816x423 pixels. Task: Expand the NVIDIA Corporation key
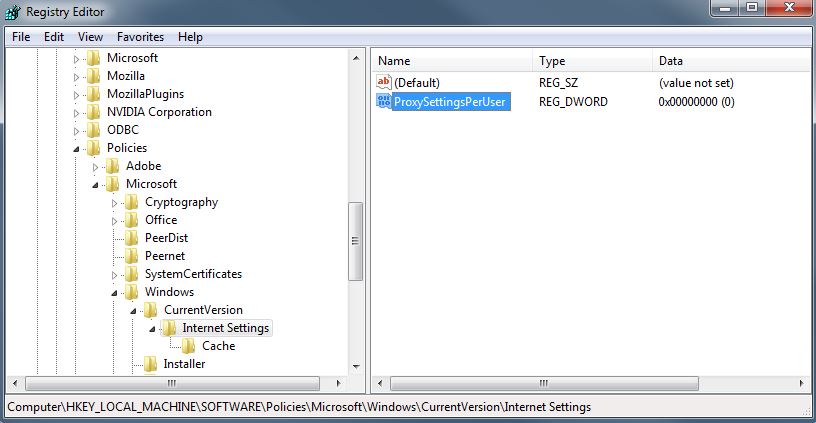point(76,113)
